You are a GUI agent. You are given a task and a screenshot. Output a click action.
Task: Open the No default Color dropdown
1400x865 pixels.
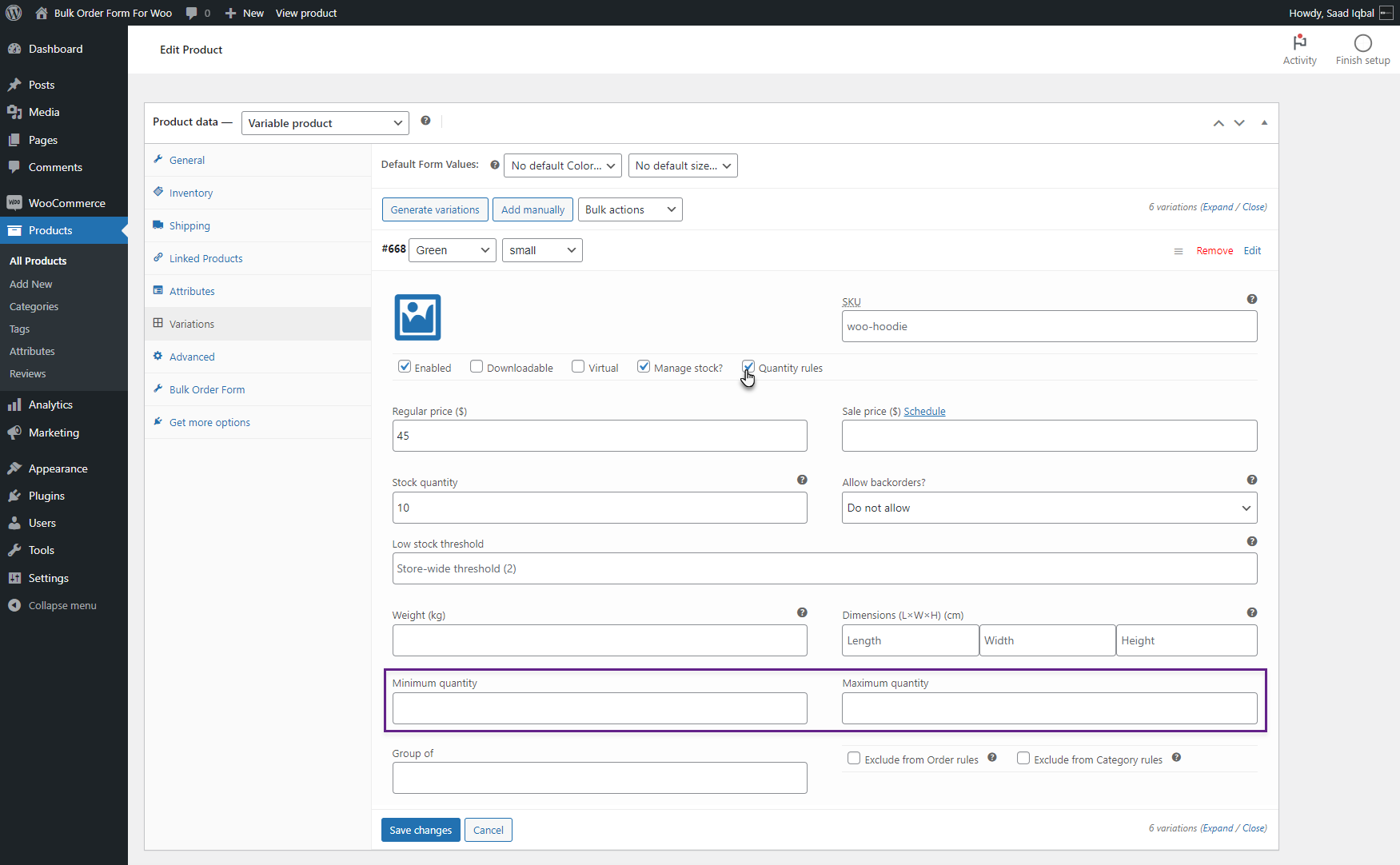(x=564, y=165)
